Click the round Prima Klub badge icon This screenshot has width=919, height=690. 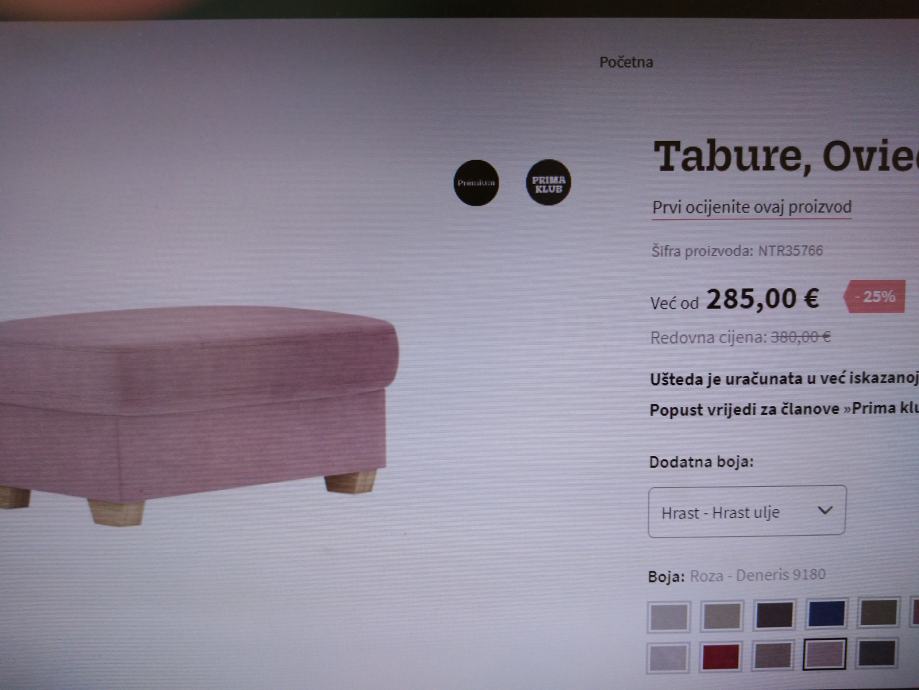[548, 182]
